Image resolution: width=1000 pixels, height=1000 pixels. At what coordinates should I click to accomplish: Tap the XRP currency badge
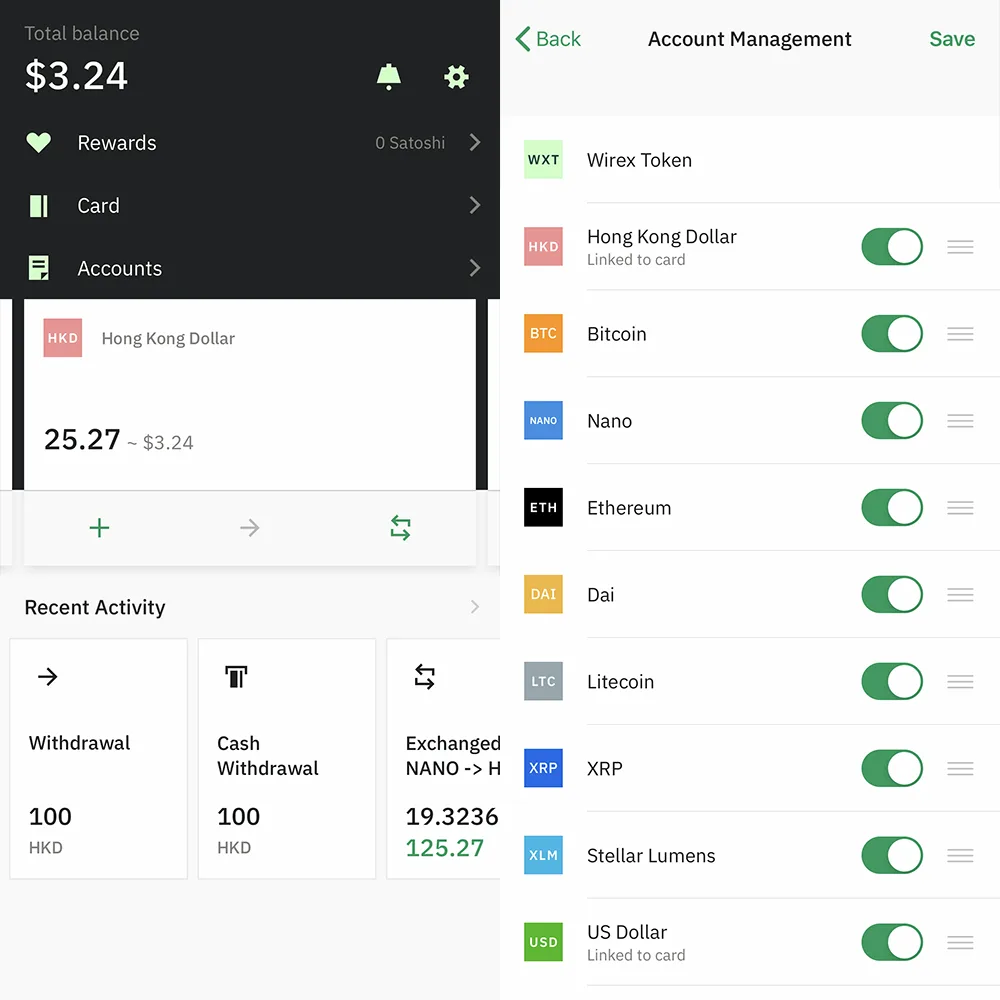[543, 768]
